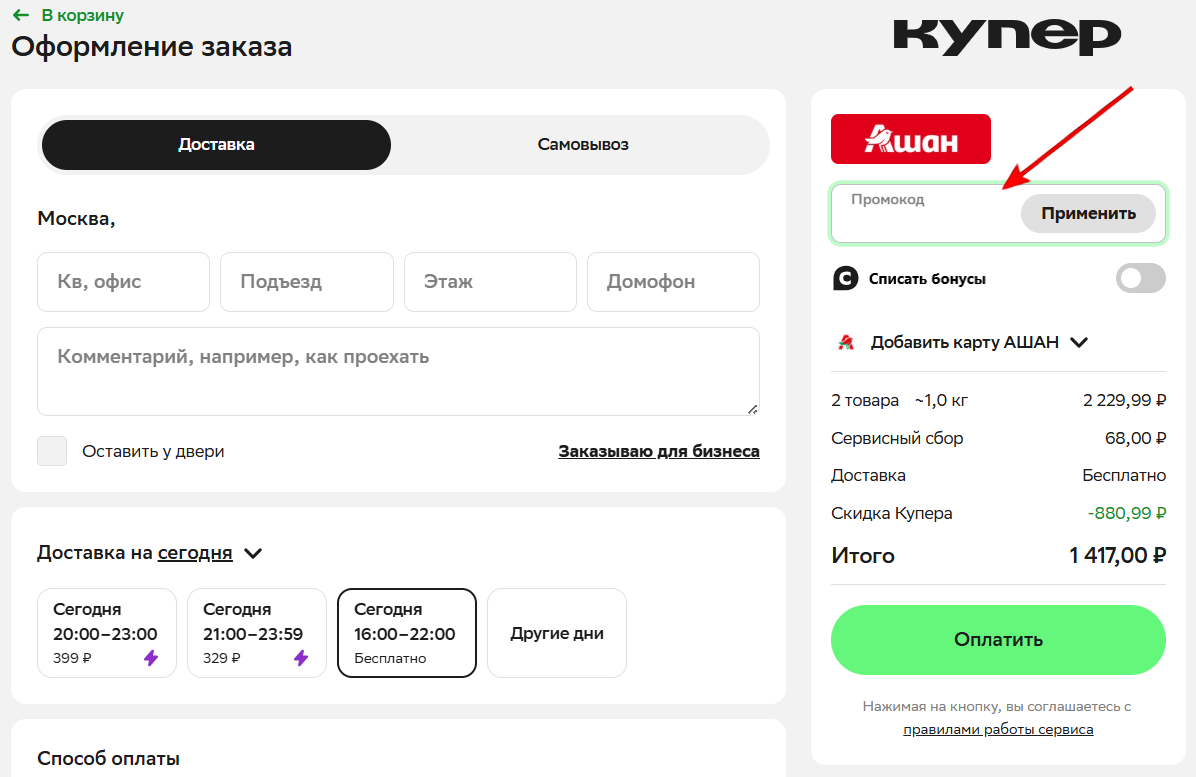This screenshot has width=1196, height=777.
Task: Expand the Добавить карту АШАН chevron
Action: click(1078, 342)
